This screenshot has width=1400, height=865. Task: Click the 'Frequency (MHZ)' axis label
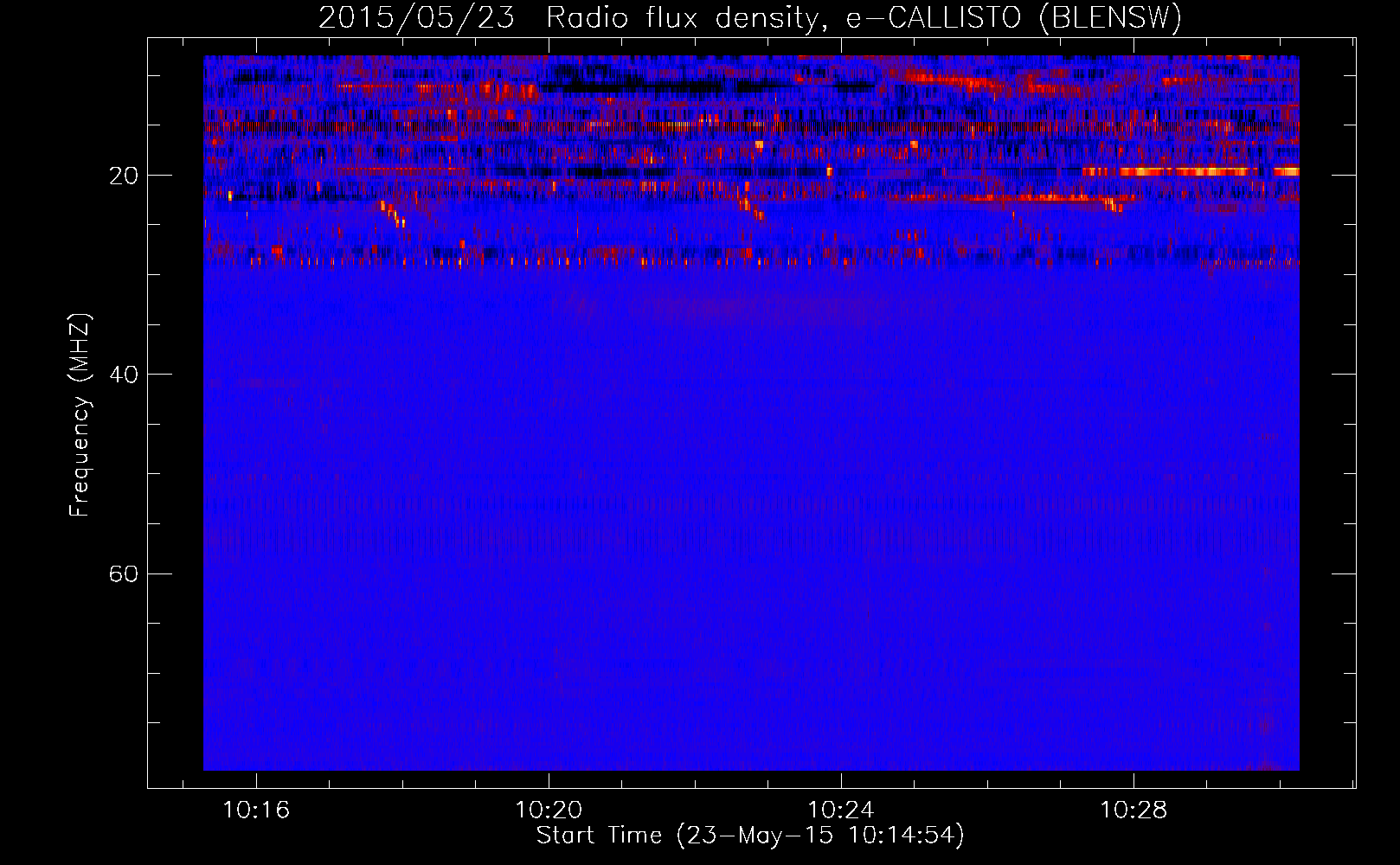[x=80, y=415]
